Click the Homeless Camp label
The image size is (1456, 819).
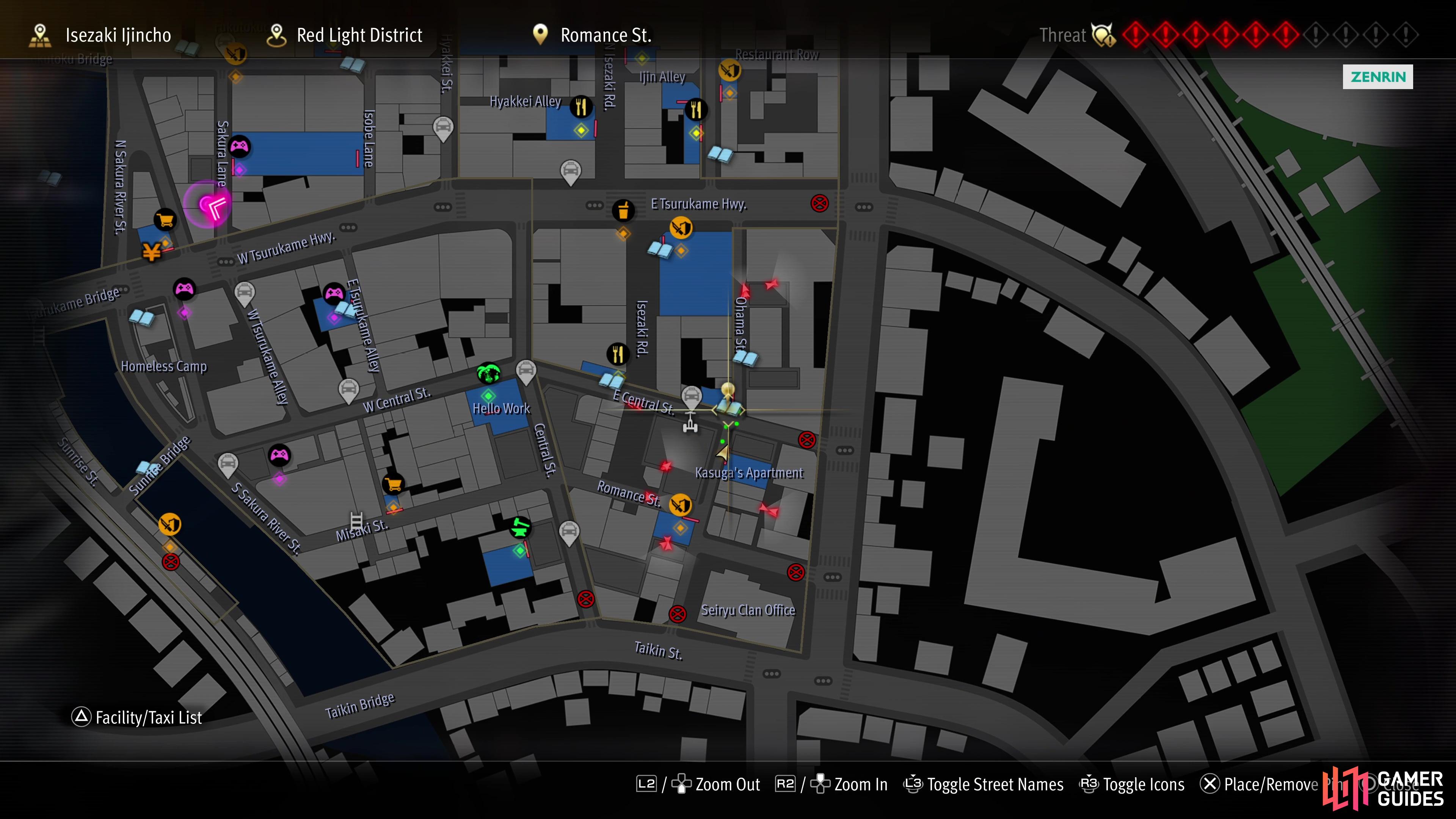click(164, 366)
